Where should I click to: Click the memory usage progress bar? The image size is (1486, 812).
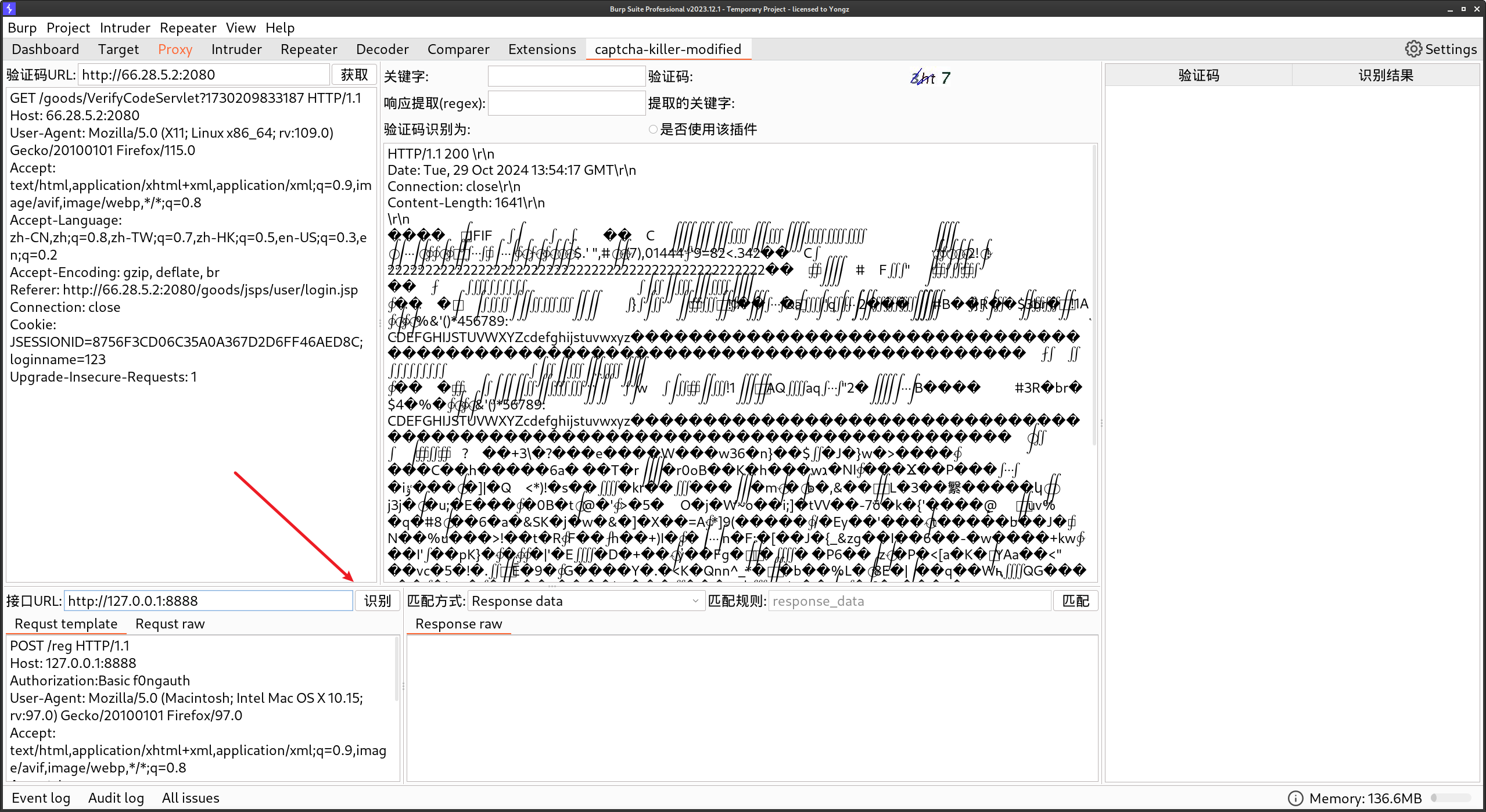[1451, 799]
